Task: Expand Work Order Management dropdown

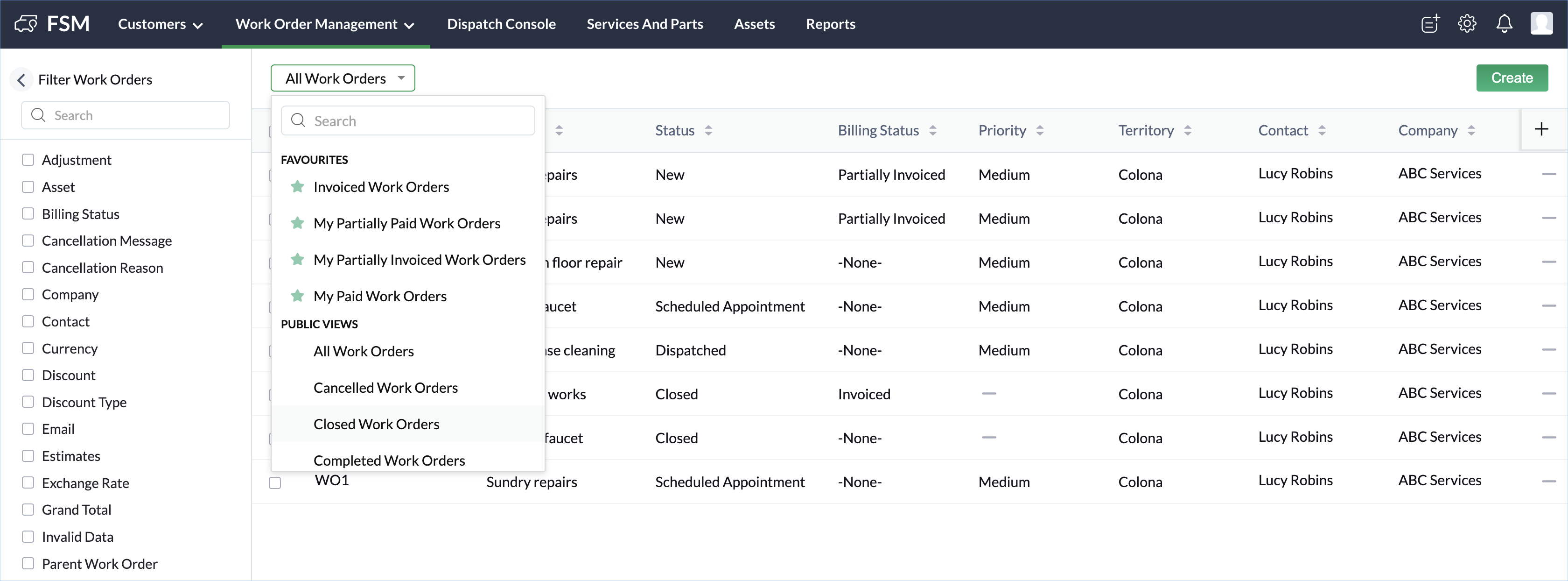Action: pyautogui.click(x=324, y=24)
